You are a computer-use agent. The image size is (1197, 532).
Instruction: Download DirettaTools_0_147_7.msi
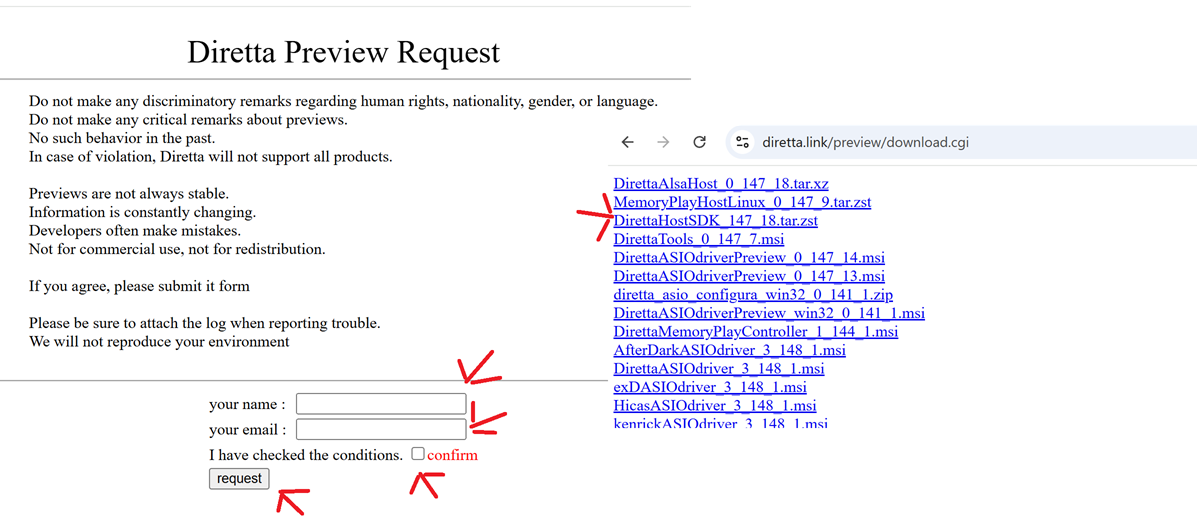coord(698,239)
